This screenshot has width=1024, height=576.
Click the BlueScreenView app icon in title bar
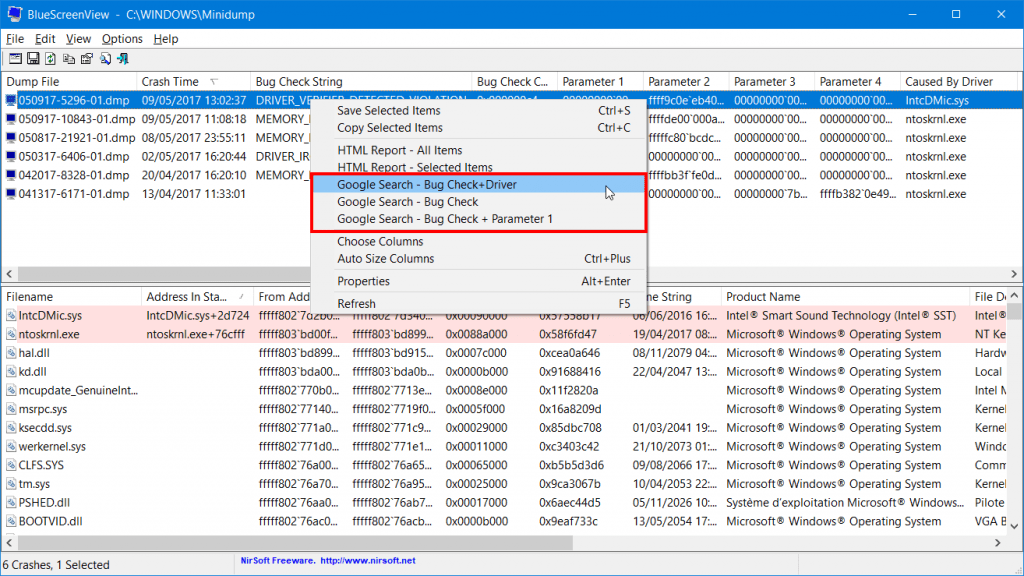tap(14, 14)
